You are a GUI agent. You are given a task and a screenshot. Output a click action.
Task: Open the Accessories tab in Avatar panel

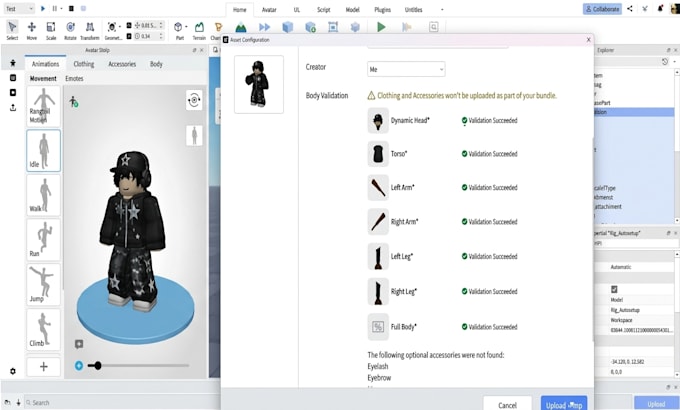click(x=122, y=64)
